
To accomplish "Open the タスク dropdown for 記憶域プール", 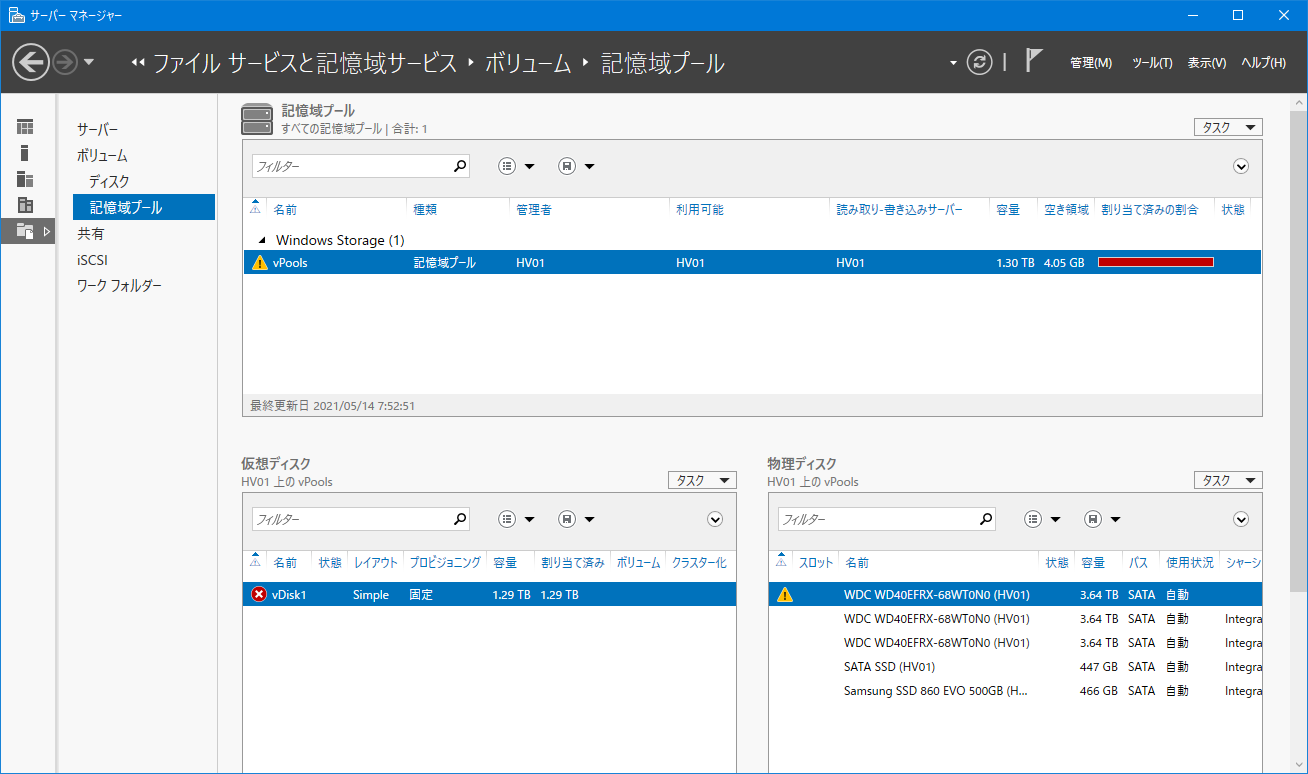I will pos(1228,127).
